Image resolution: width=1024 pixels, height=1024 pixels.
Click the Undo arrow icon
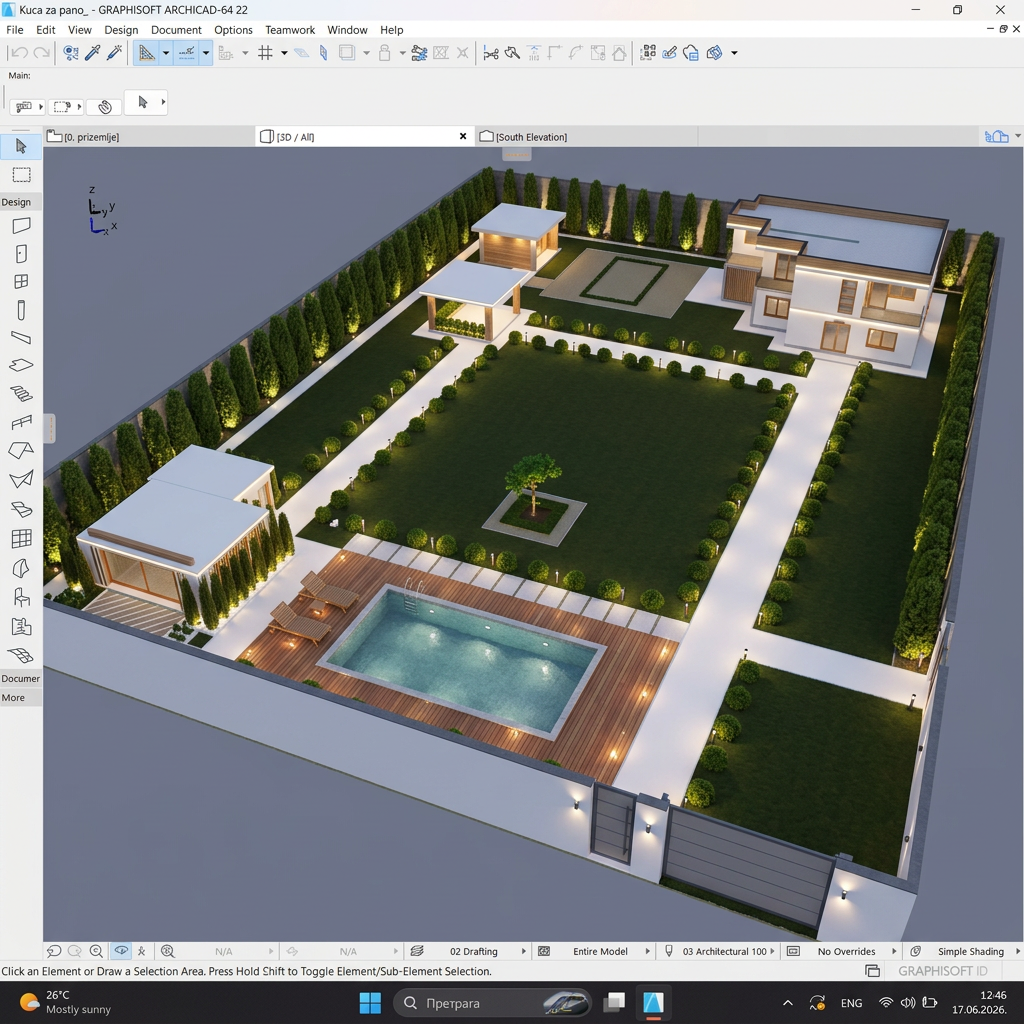[x=19, y=53]
